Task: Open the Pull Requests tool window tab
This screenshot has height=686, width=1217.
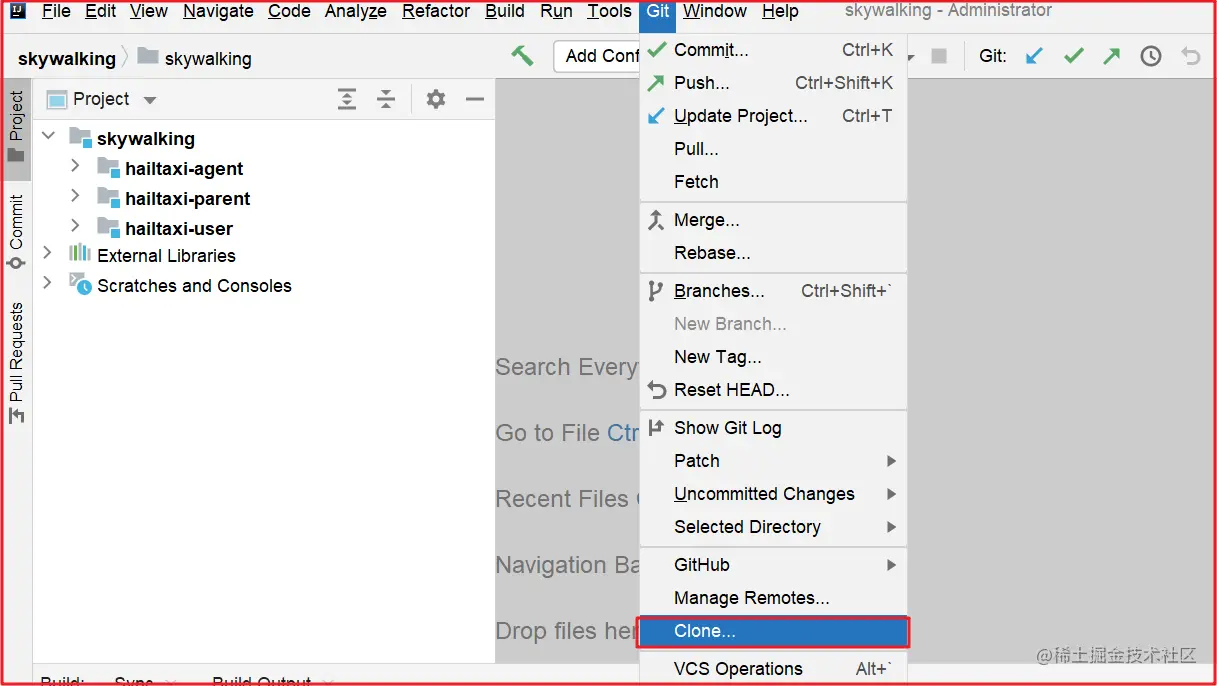Action: tap(16, 364)
